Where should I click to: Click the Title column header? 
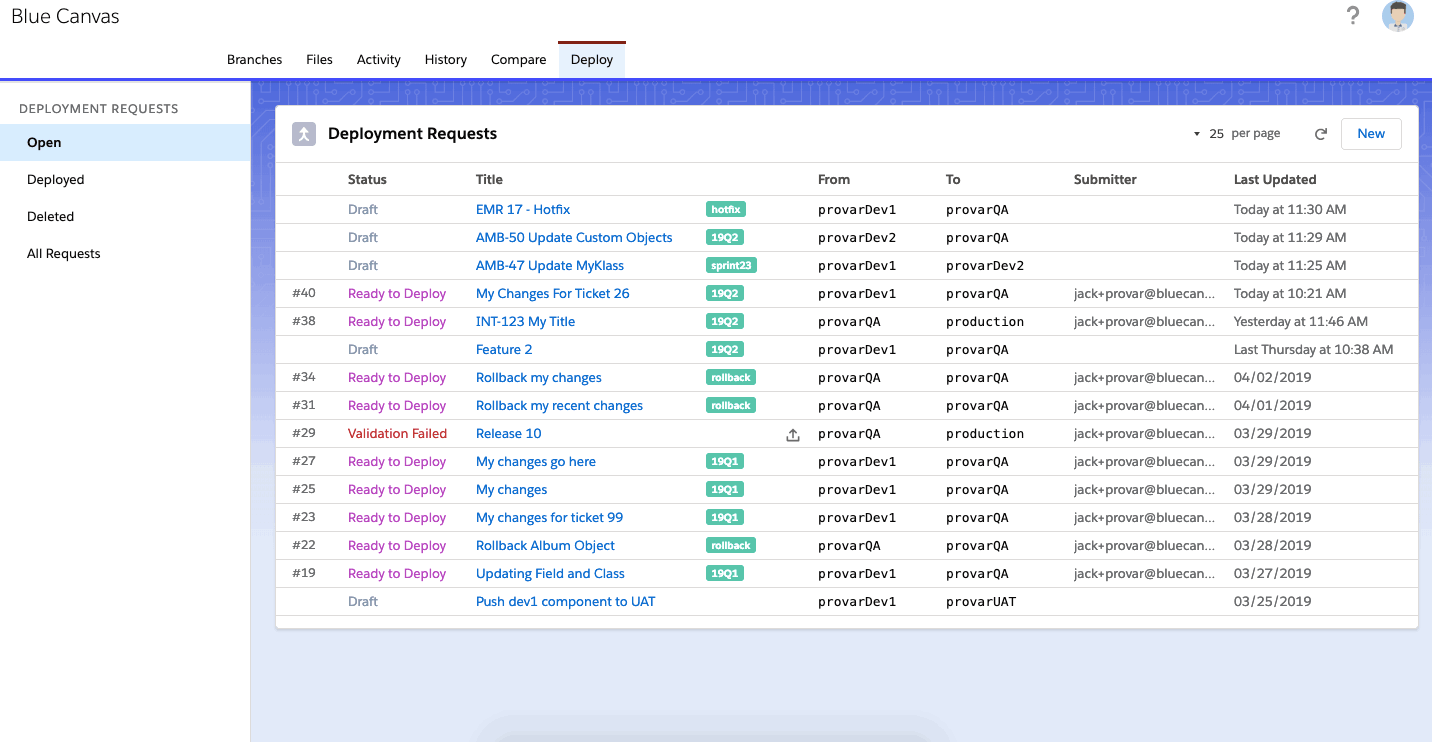[490, 180]
